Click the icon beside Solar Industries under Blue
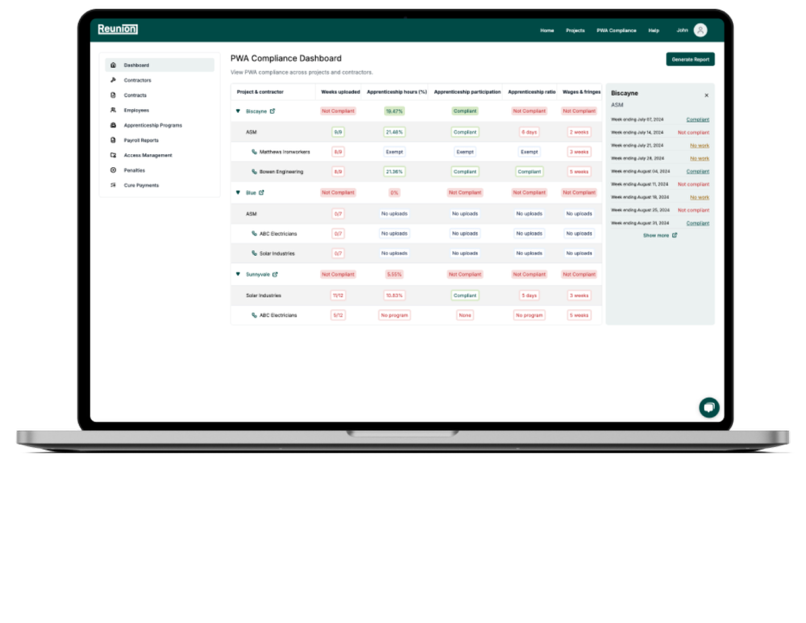The width and height of the screenshot is (806, 623). (254, 253)
